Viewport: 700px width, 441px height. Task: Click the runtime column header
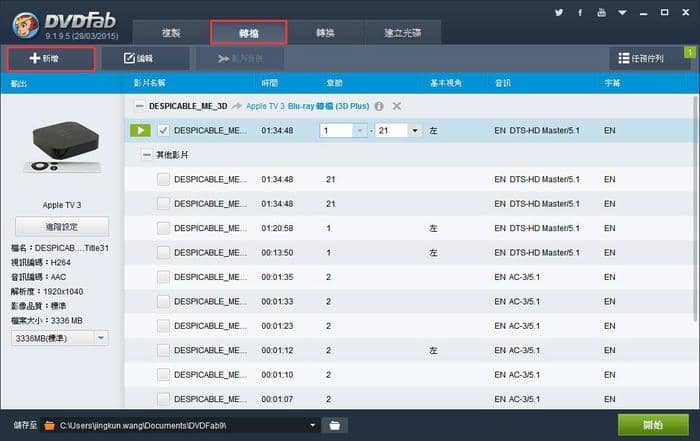pos(270,83)
